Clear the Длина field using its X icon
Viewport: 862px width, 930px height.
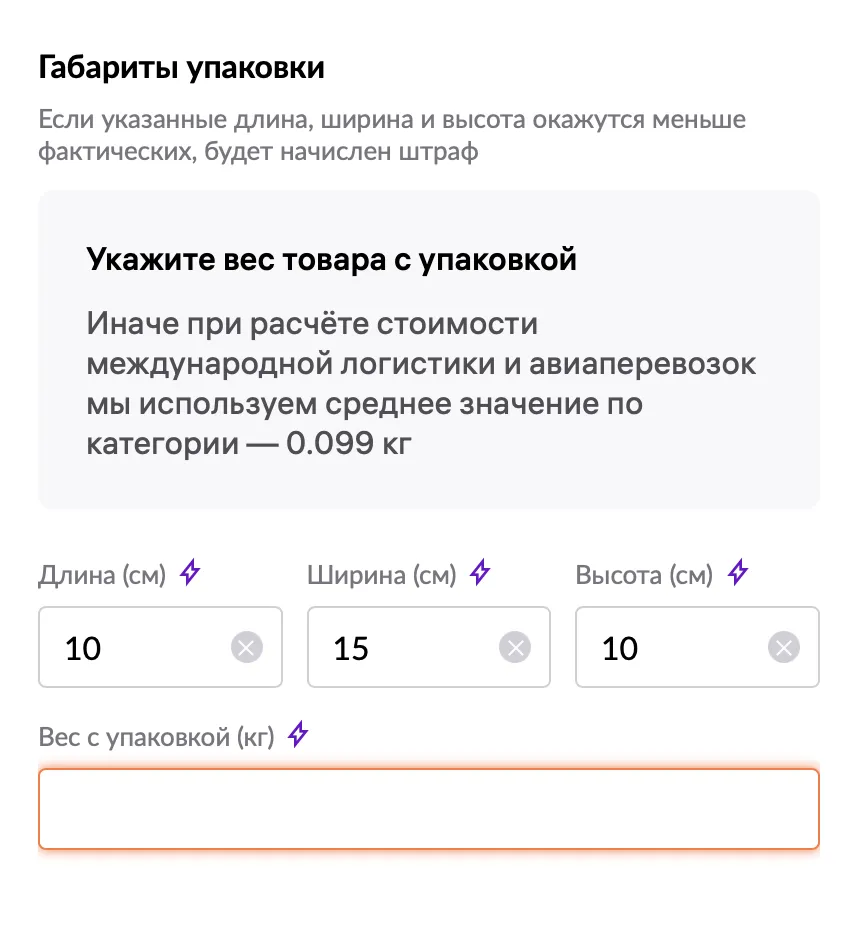pyautogui.click(x=246, y=647)
